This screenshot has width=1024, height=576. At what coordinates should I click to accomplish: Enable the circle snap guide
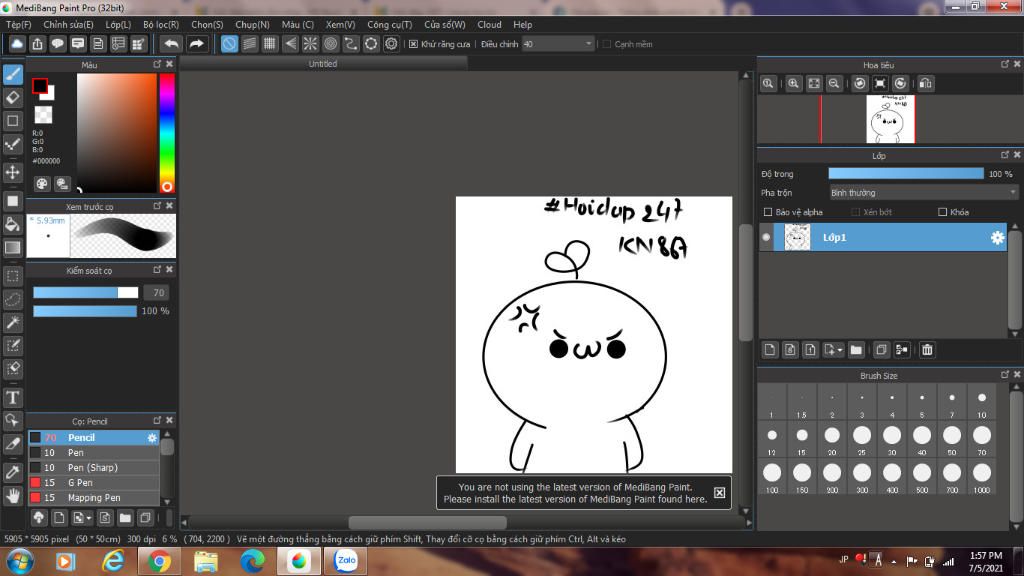click(330, 44)
